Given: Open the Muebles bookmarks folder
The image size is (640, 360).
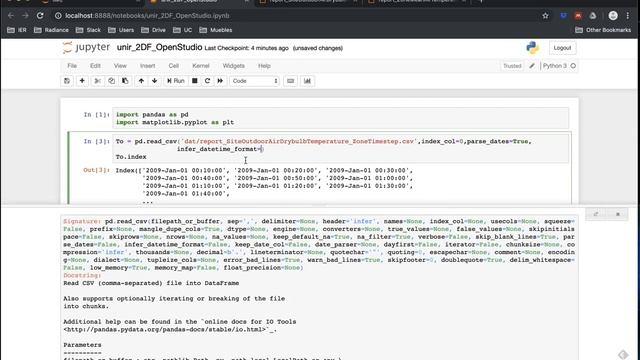Looking at the screenshot, I should click(216, 30).
